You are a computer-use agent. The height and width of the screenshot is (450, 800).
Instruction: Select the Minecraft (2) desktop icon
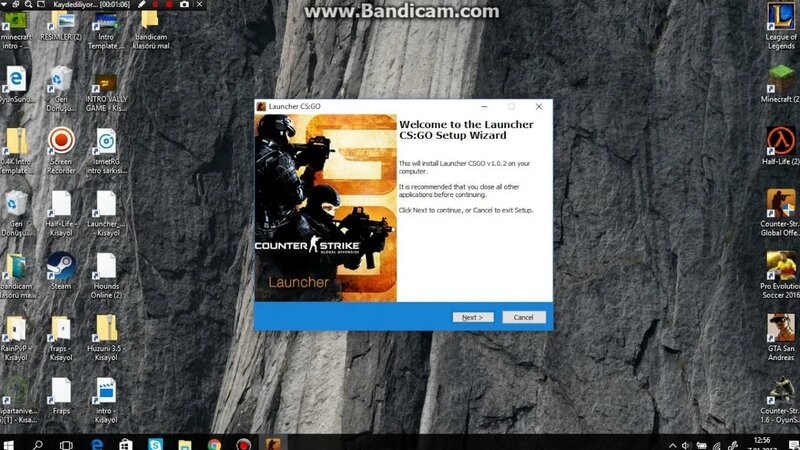[781, 85]
